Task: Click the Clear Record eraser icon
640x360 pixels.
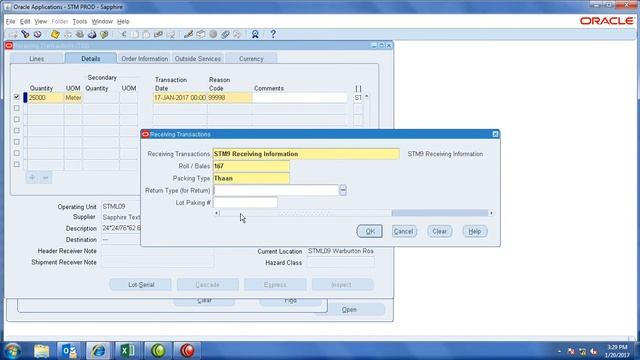Action: (x=158, y=34)
